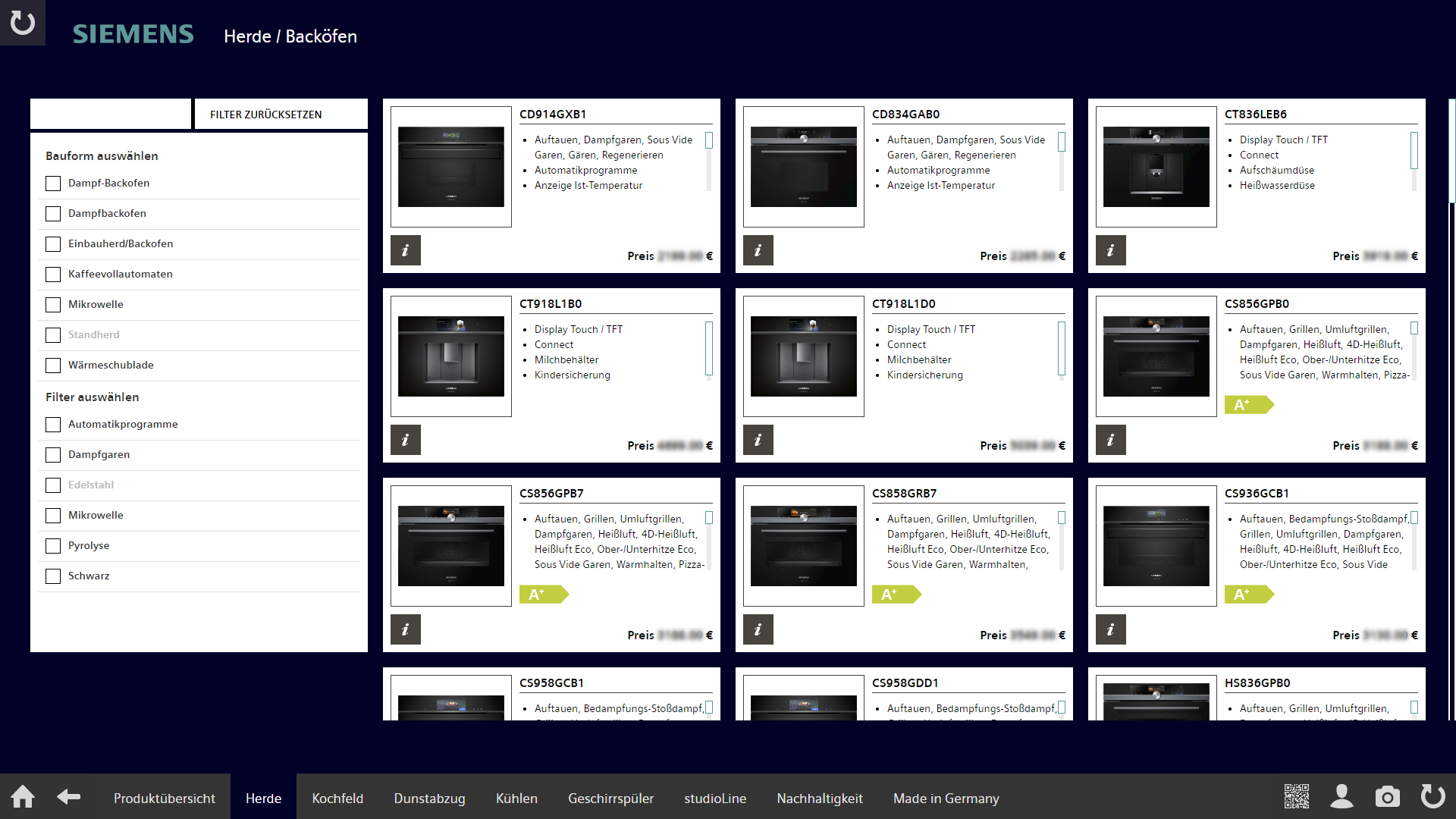The width and height of the screenshot is (1456, 819).
Task: Click the empty search field above filters
Action: pyautogui.click(x=111, y=114)
